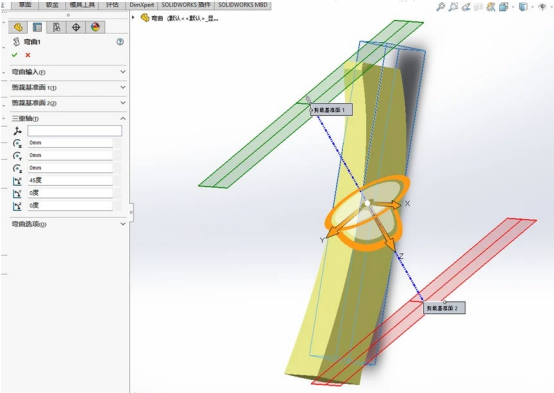Click the Zoom to Fit magnifier icon
This screenshot has width=554, height=393.
(x=440, y=7)
